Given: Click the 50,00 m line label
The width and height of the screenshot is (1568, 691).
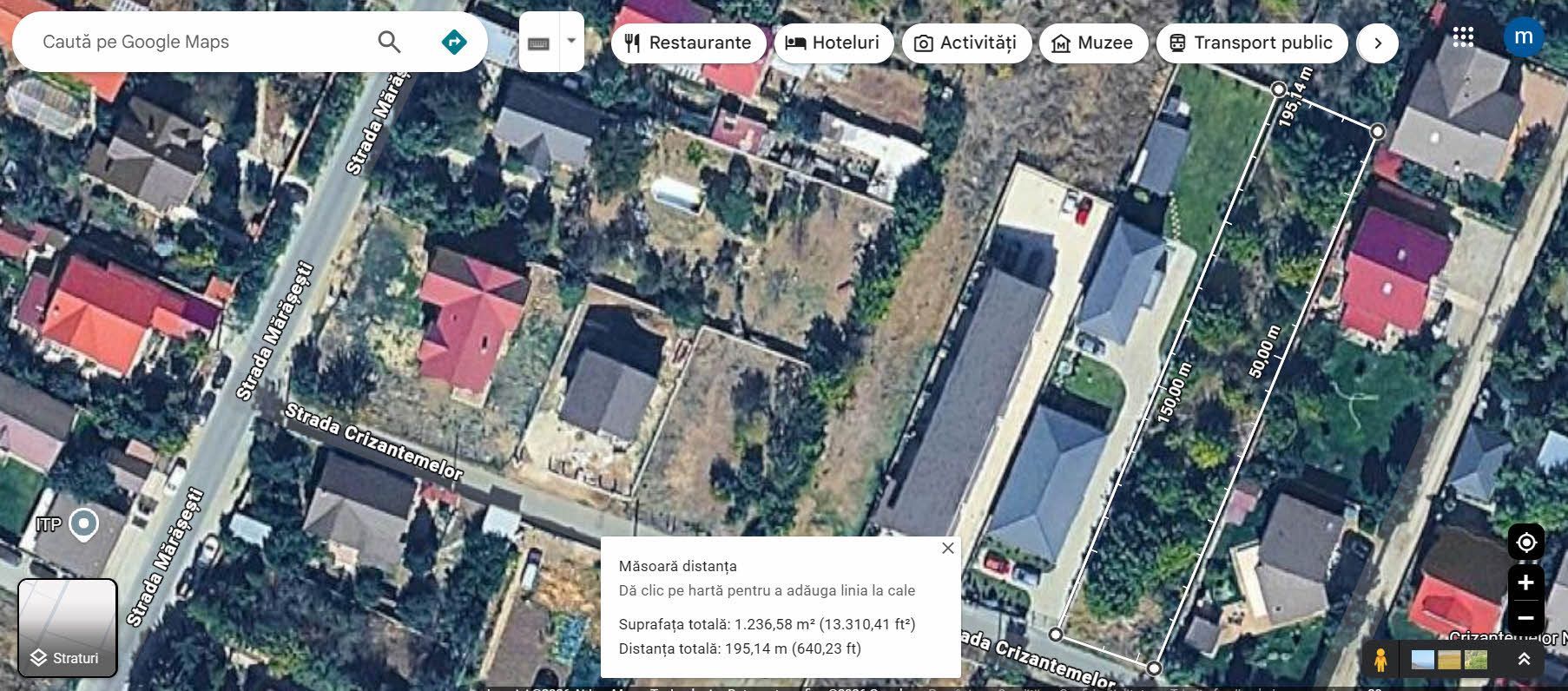Looking at the screenshot, I should [1265, 352].
